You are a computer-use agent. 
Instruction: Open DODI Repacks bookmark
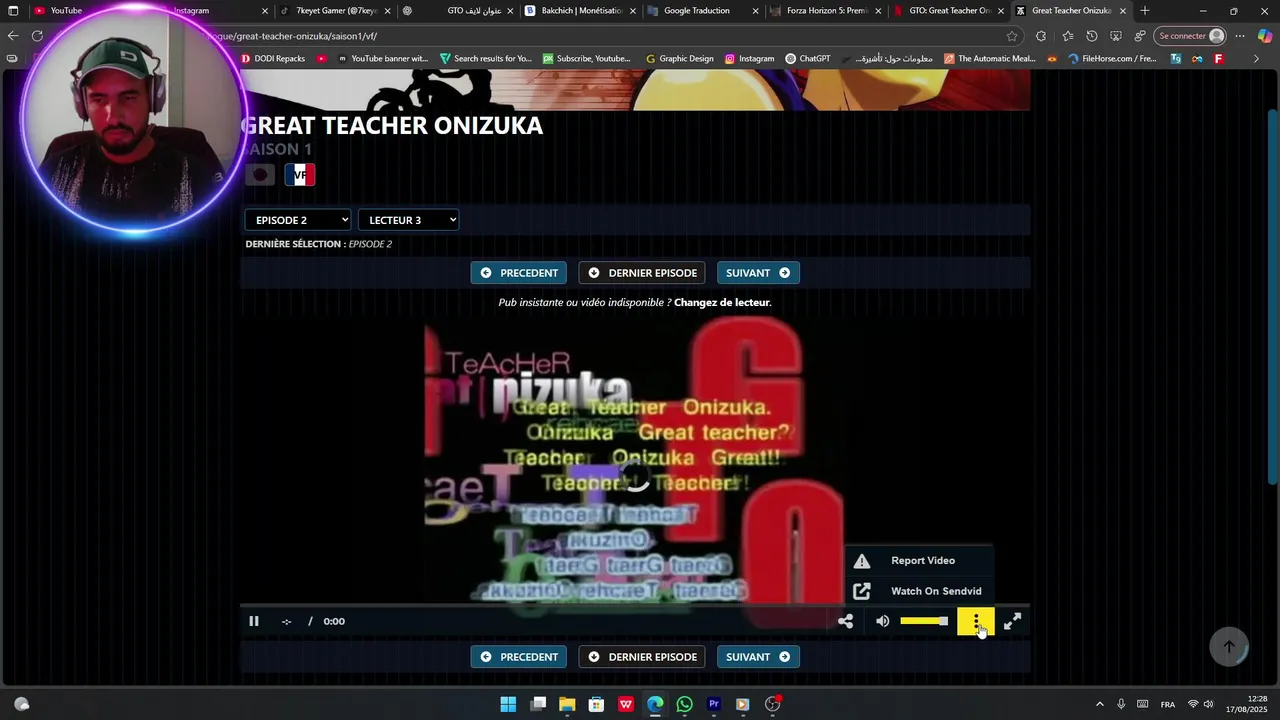coord(272,59)
